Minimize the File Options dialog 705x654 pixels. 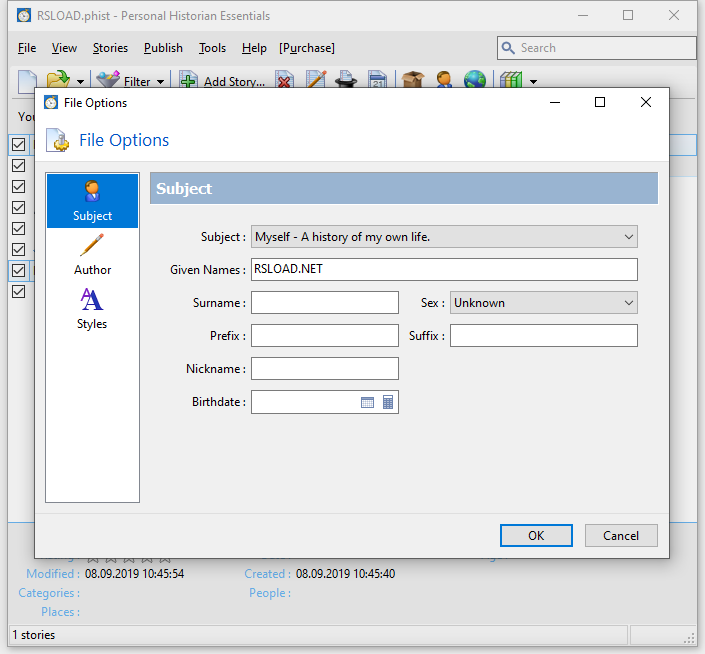click(x=555, y=102)
